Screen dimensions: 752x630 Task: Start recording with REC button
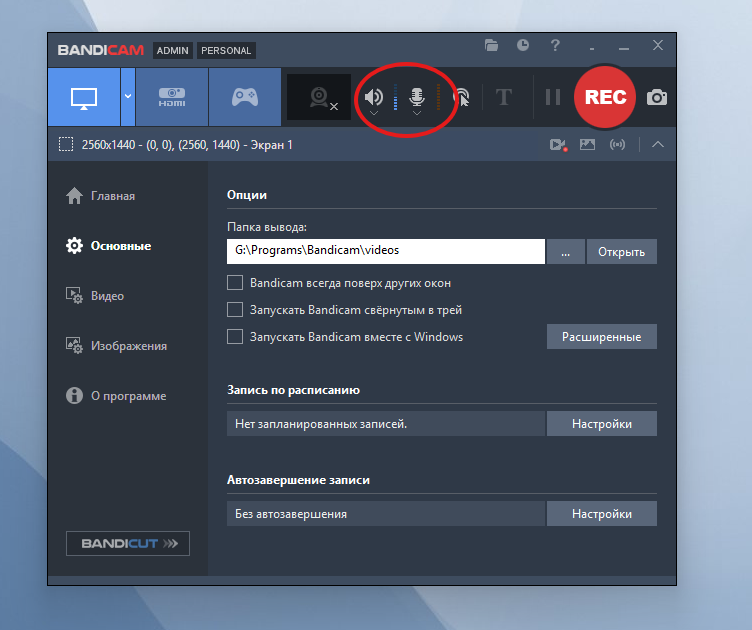[x=605, y=97]
